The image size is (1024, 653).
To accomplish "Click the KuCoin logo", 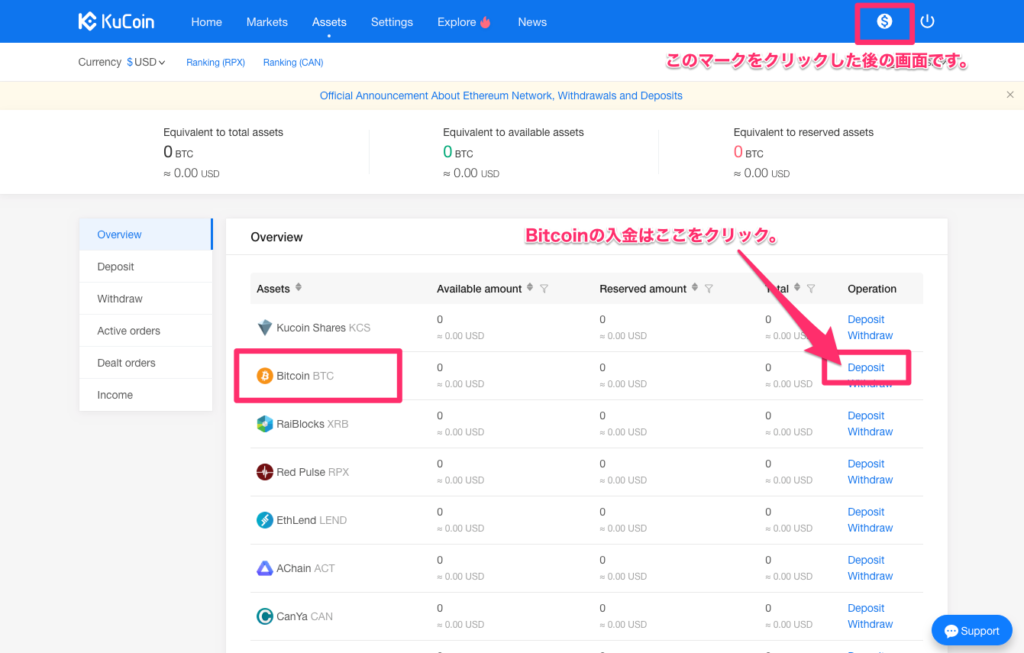I will pyautogui.click(x=116, y=22).
